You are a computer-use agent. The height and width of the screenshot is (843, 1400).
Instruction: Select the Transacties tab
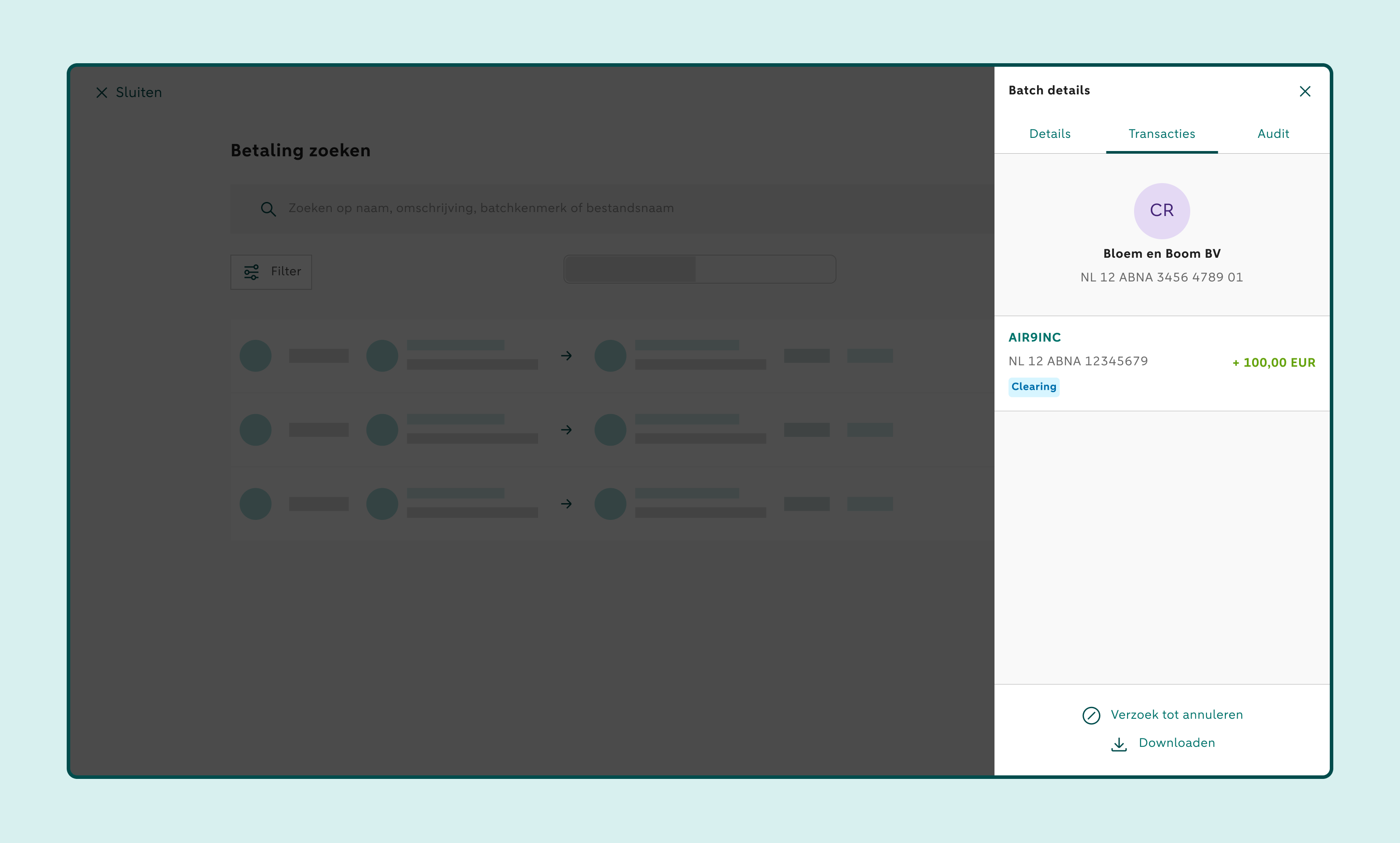coord(1162,134)
